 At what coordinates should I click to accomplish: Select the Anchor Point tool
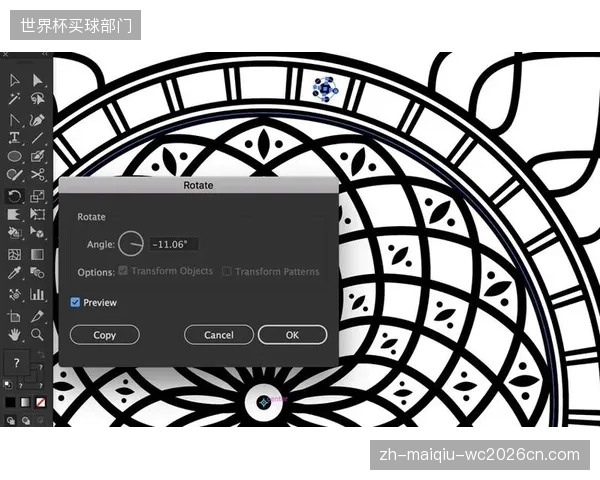point(14,120)
